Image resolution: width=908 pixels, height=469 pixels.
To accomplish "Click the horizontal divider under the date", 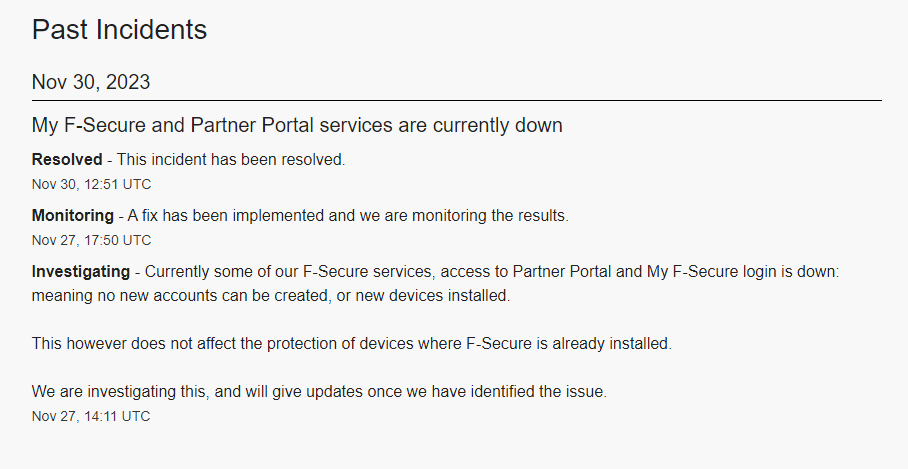I will pyautogui.click(x=456, y=101).
